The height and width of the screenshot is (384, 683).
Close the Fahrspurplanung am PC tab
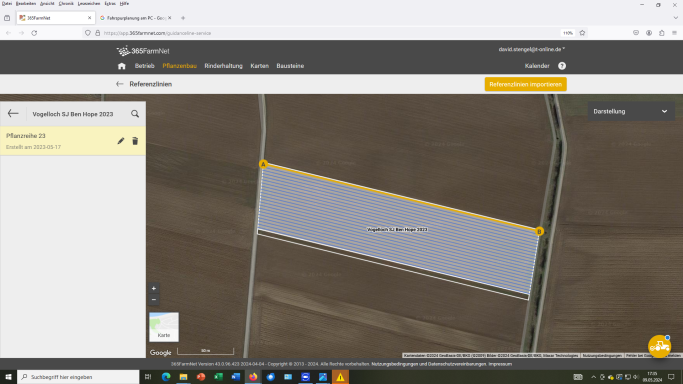click(169, 18)
